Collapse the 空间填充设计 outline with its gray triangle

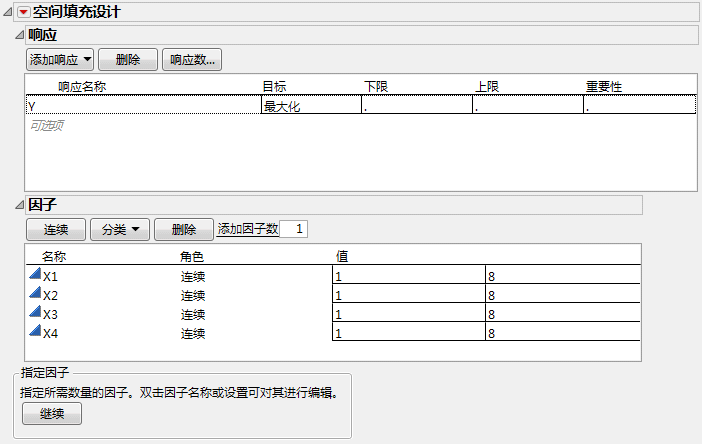point(8,12)
